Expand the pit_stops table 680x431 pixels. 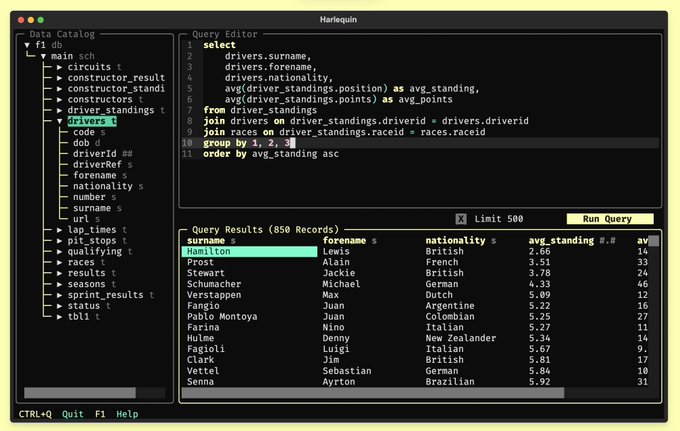coord(59,241)
